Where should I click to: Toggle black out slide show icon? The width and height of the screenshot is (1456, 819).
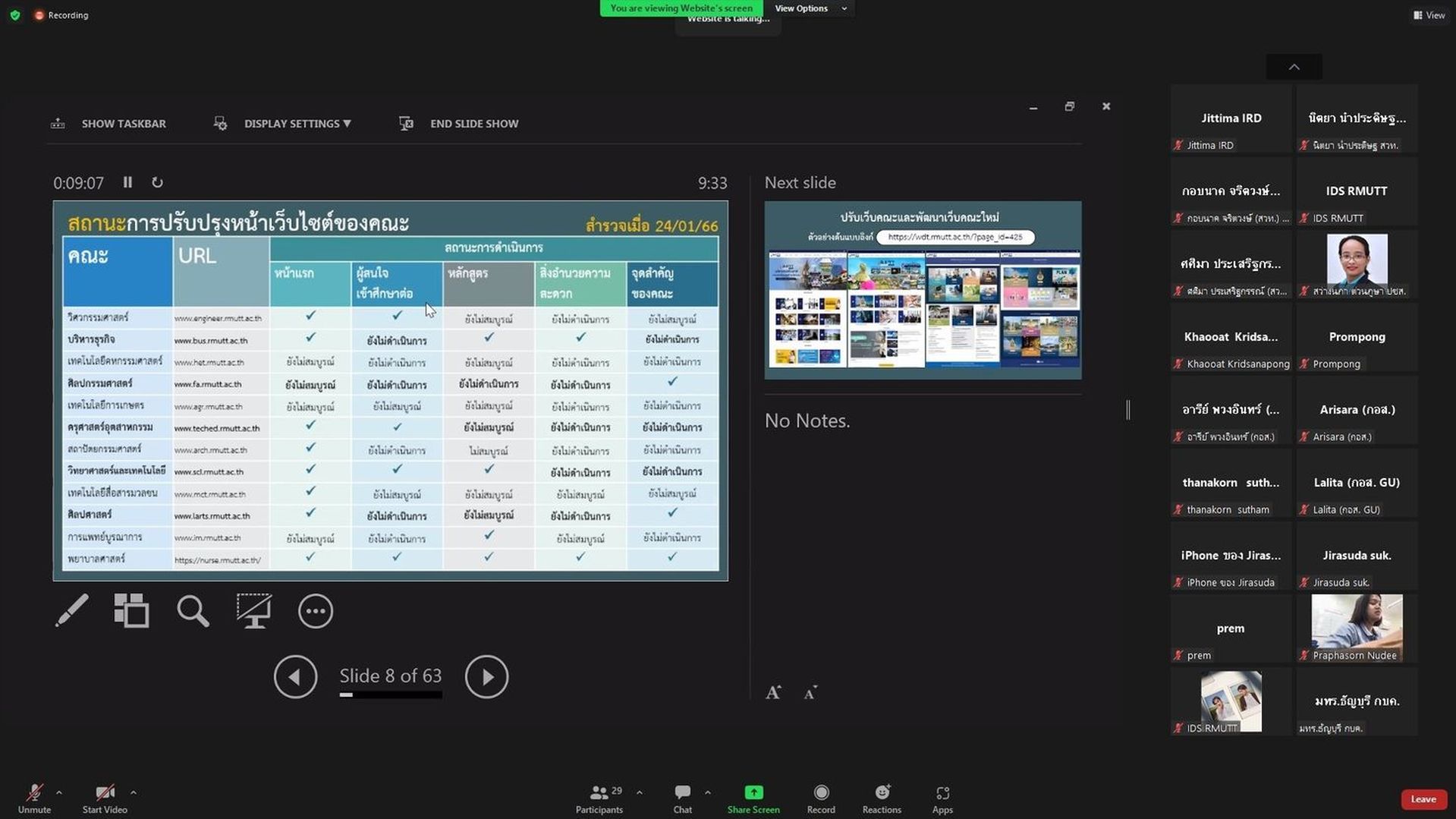tap(253, 610)
